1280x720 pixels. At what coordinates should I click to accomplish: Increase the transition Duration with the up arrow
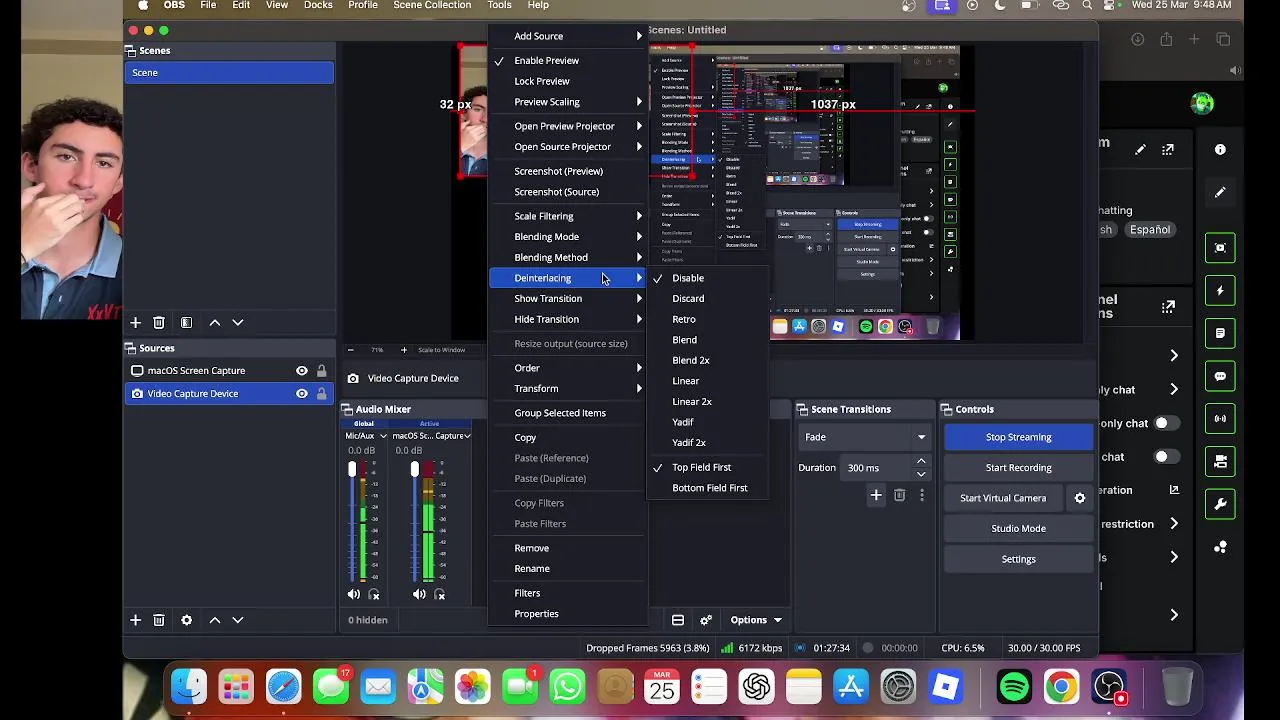point(921,462)
